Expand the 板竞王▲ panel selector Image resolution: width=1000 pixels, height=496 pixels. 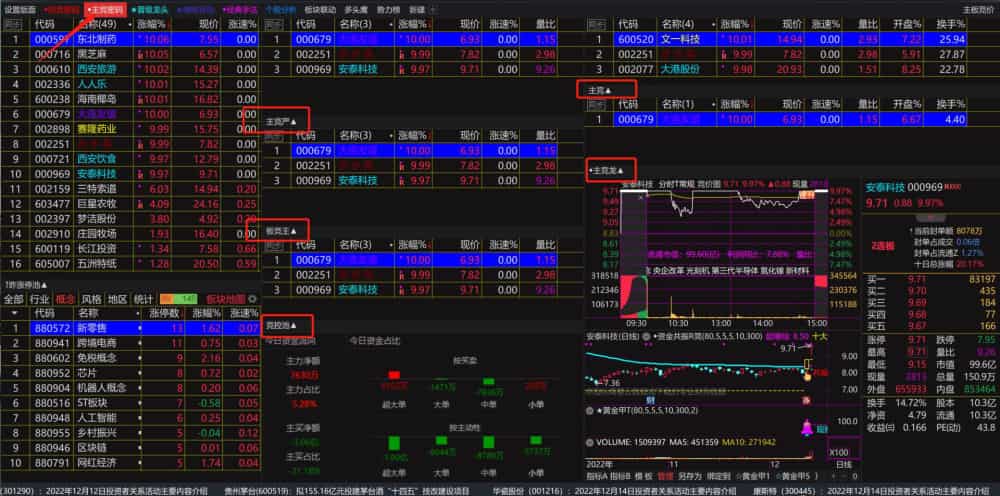point(281,230)
